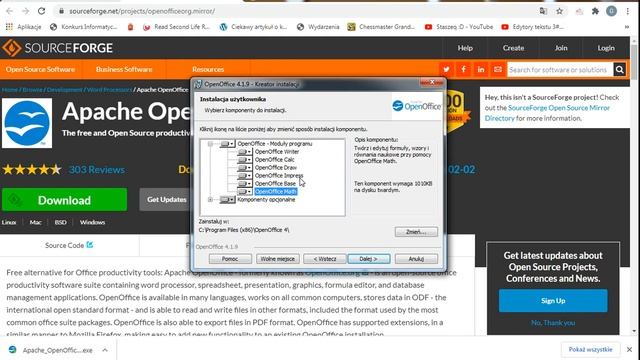Select OpenOffice Base component row

pyautogui.click(x=275, y=183)
